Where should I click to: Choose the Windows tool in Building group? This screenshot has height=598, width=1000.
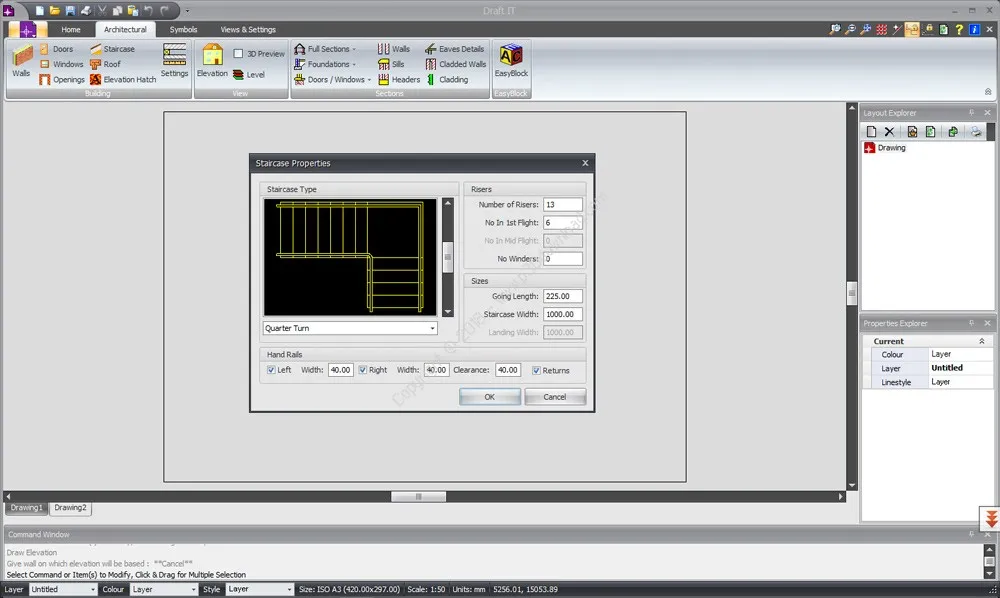click(61, 64)
